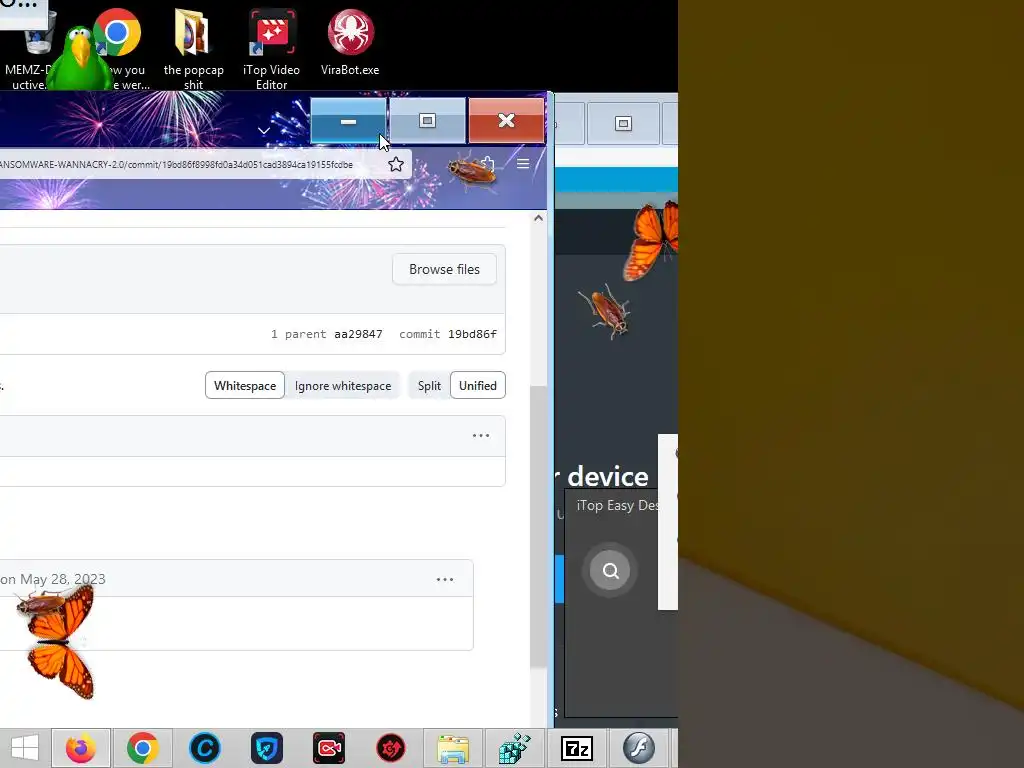Click the commit hash 19bd86f text

click(472, 334)
